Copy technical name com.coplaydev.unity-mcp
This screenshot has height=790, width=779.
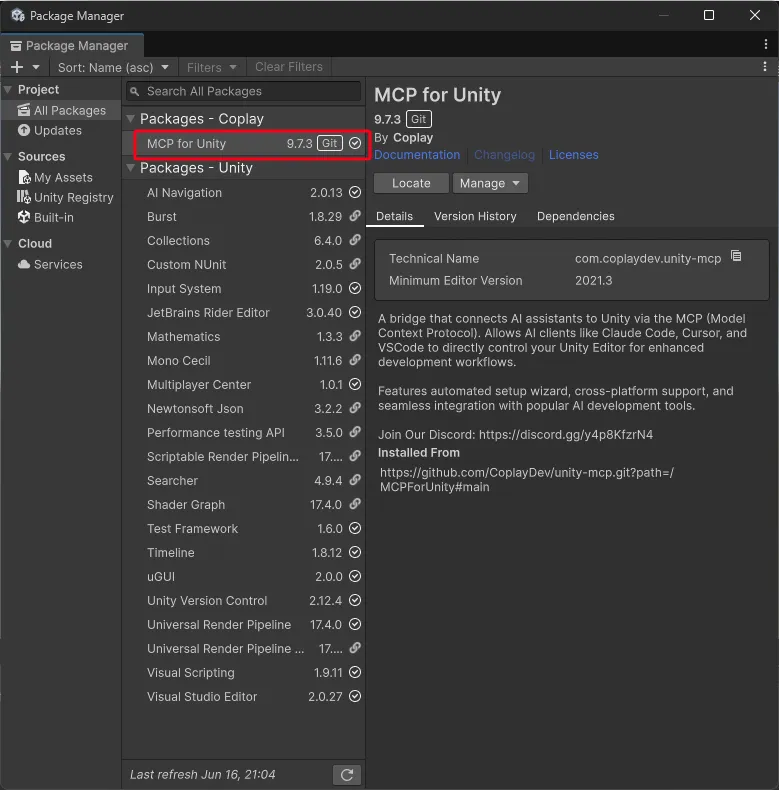(736, 256)
